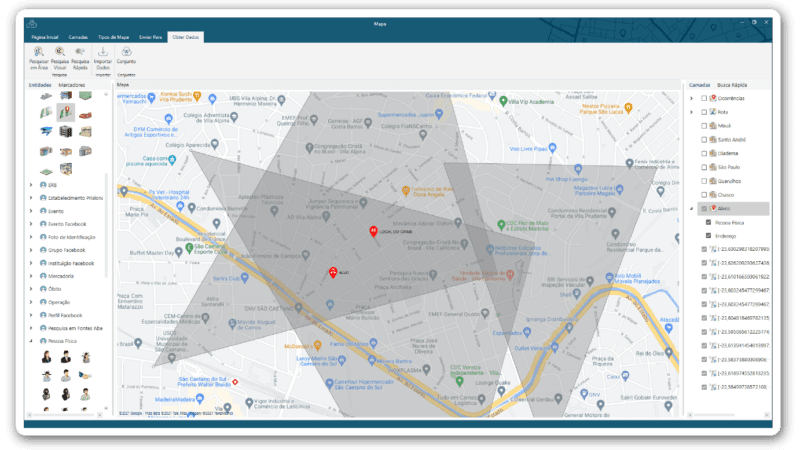Click the Importar Dados icon
Image resolution: width=800 pixels, height=450 pixels.
[103, 52]
